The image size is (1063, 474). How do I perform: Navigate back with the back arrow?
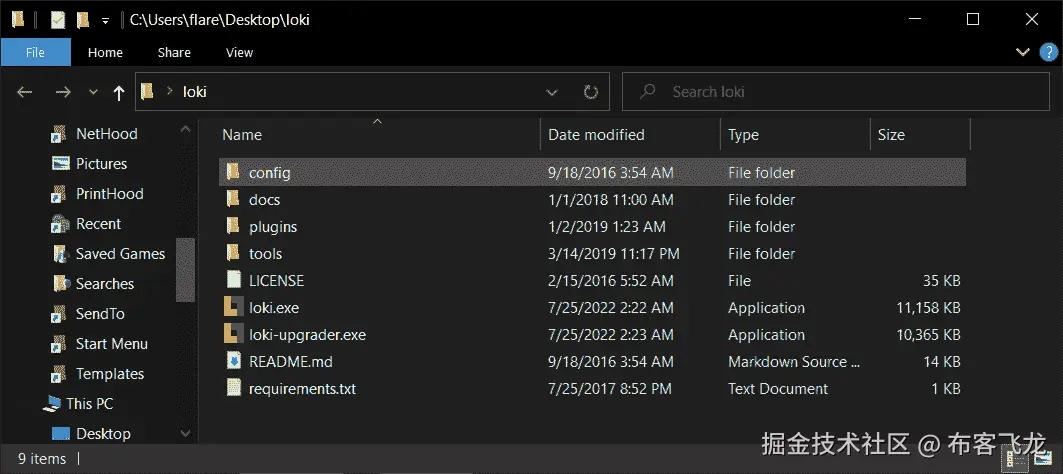click(25, 92)
